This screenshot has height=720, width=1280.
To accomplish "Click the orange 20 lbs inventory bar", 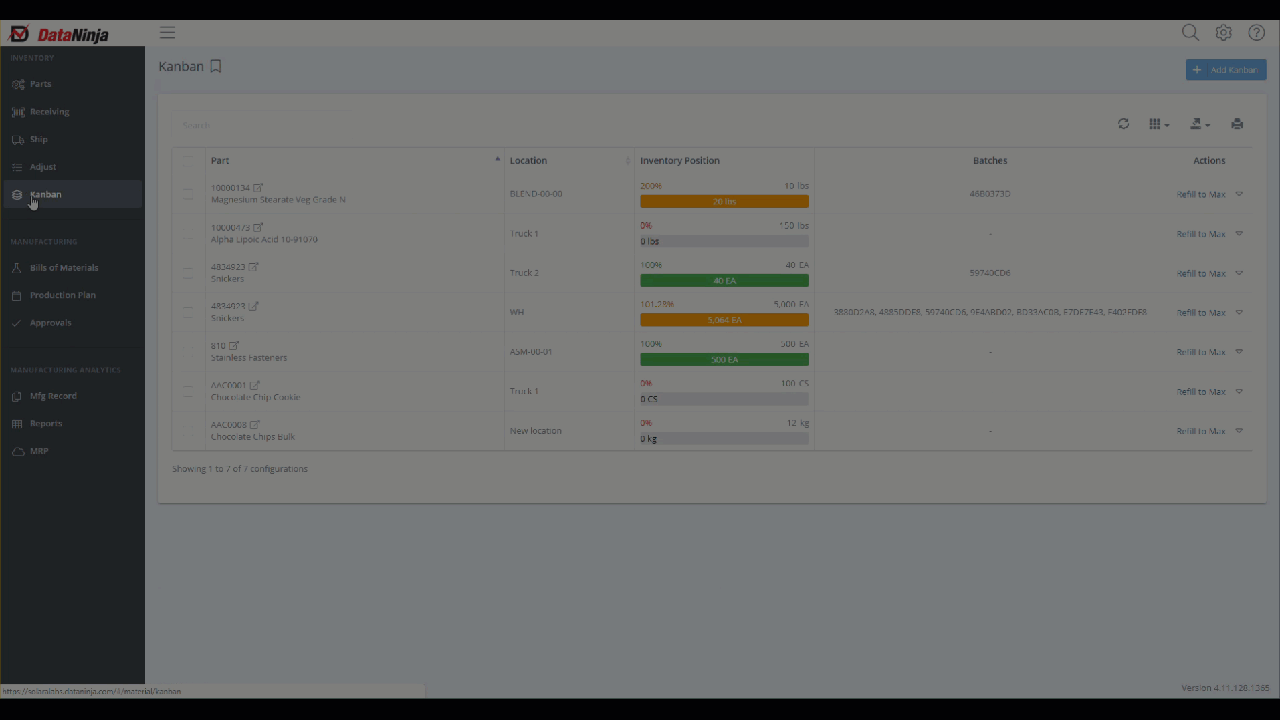I will coord(724,201).
